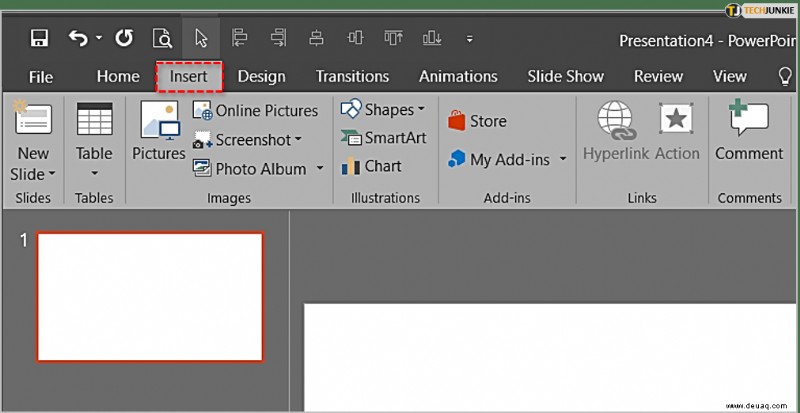Insert a Chart
This screenshot has height=413, width=800.
371,166
